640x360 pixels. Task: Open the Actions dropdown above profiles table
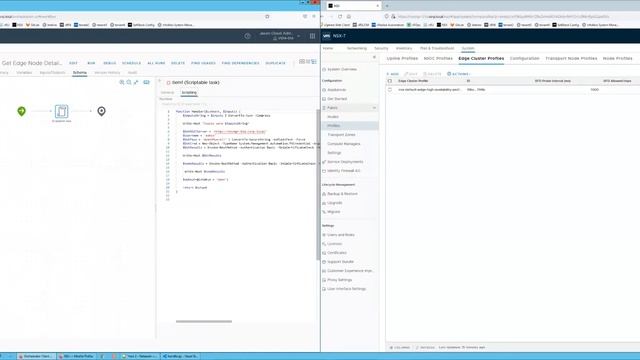(x=459, y=74)
